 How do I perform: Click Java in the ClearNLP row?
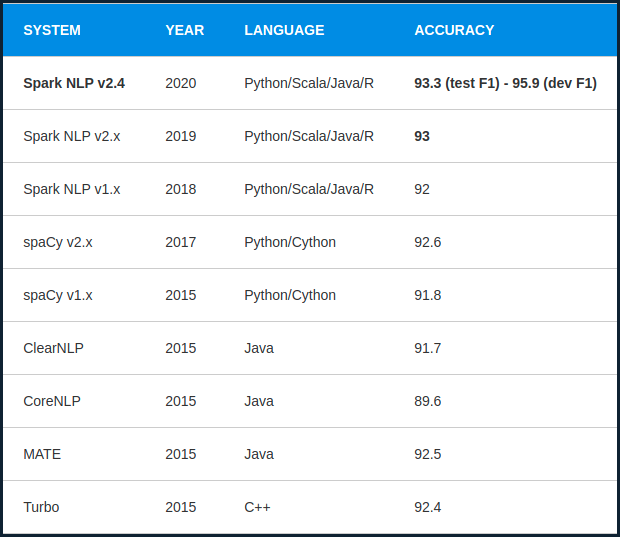click(x=259, y=348)
